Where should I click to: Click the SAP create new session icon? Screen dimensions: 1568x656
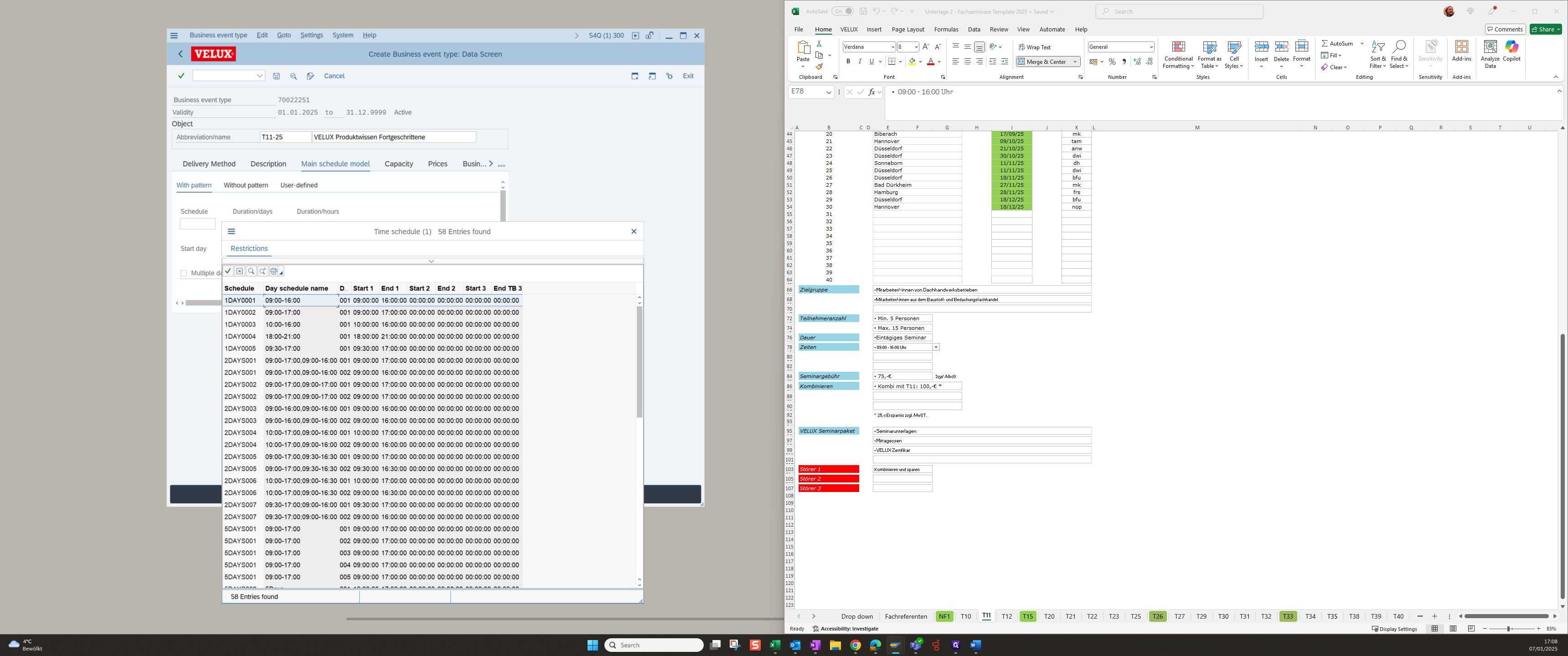(635, 76)
